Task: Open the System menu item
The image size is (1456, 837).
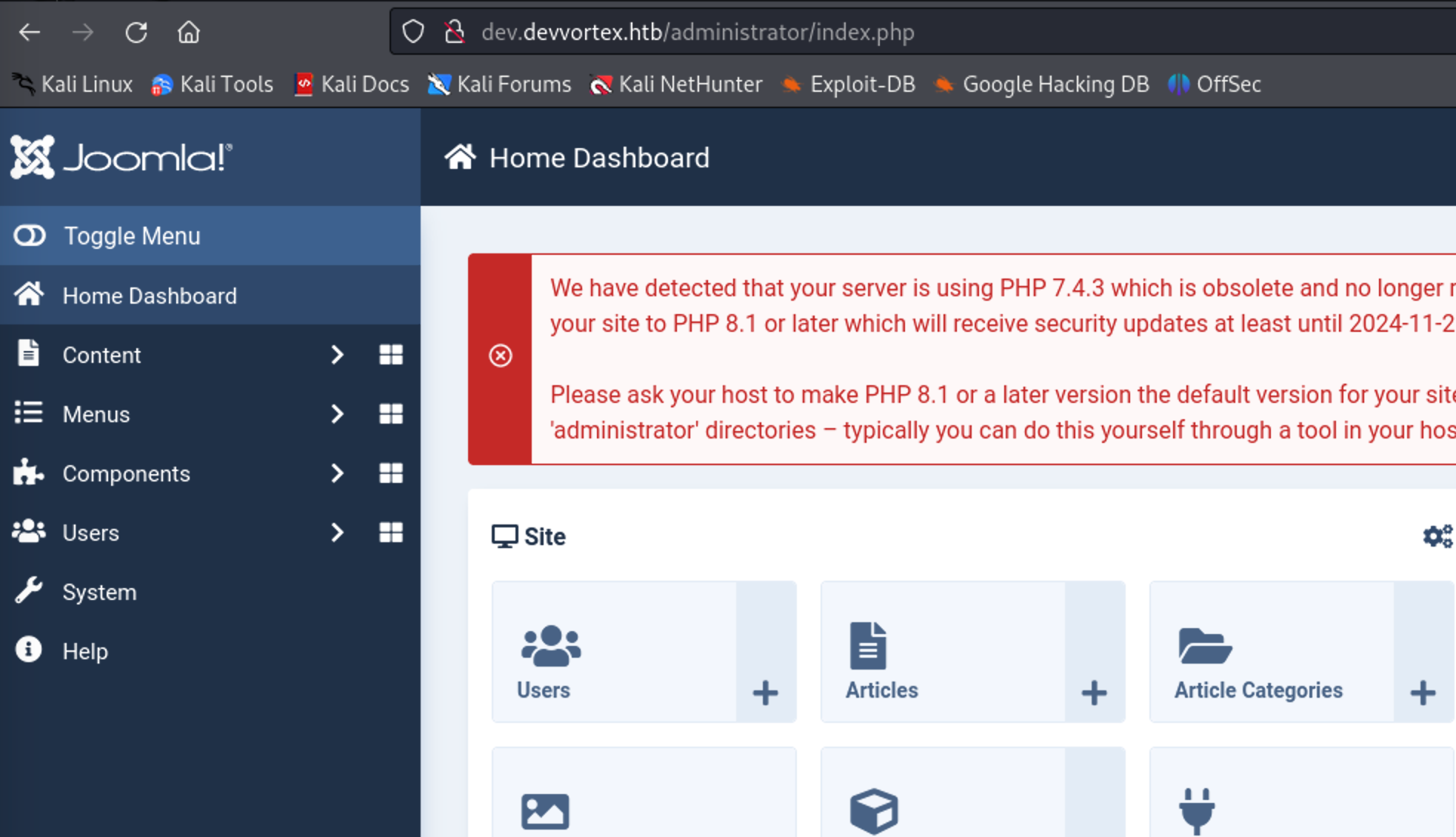Action: click(x=210, y=592)
